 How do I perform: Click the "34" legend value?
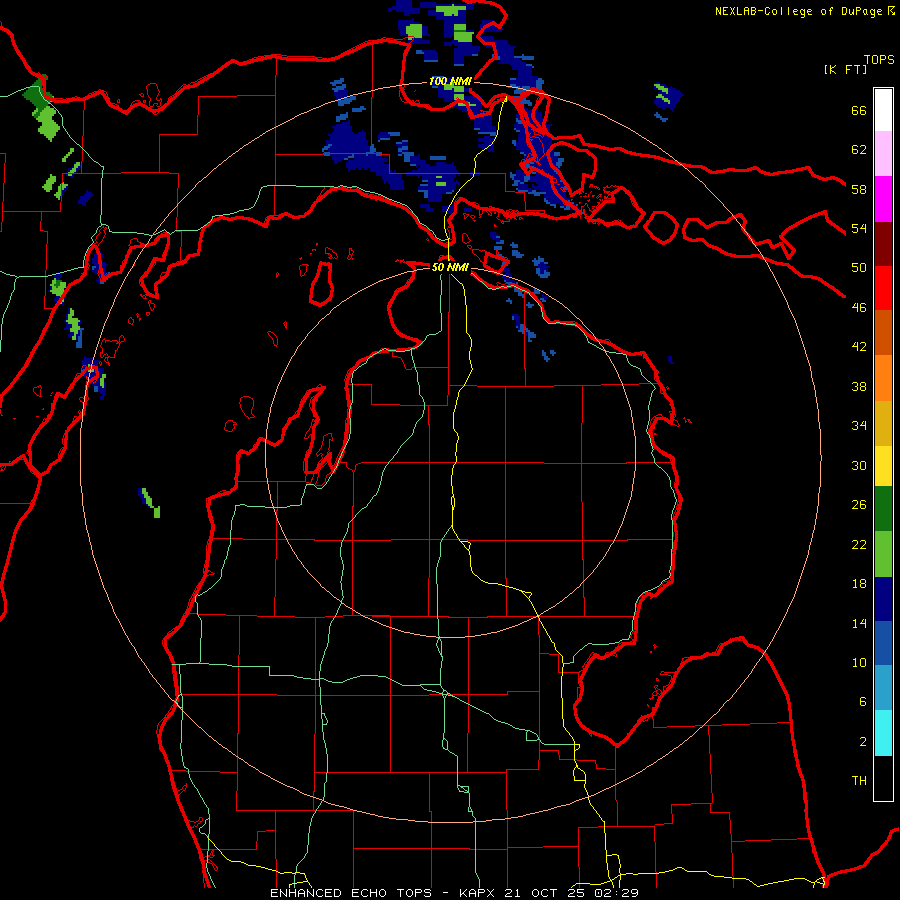point(859,425)
